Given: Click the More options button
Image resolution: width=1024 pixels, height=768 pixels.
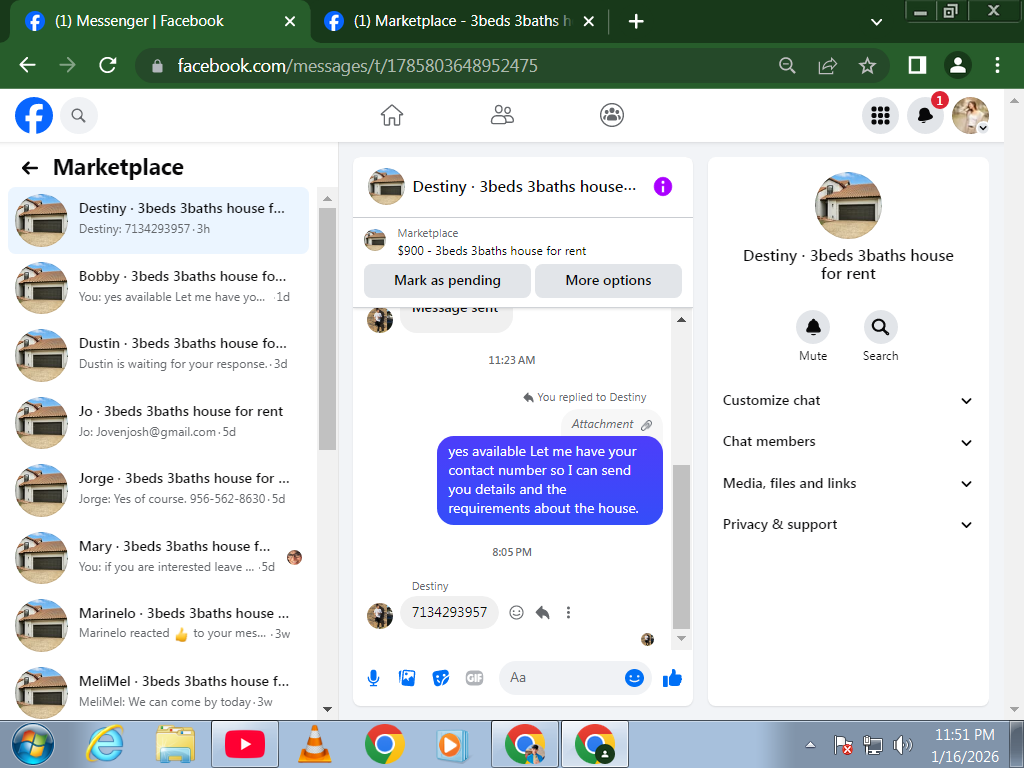Looking at the screenshot, I should click(608, 281).
